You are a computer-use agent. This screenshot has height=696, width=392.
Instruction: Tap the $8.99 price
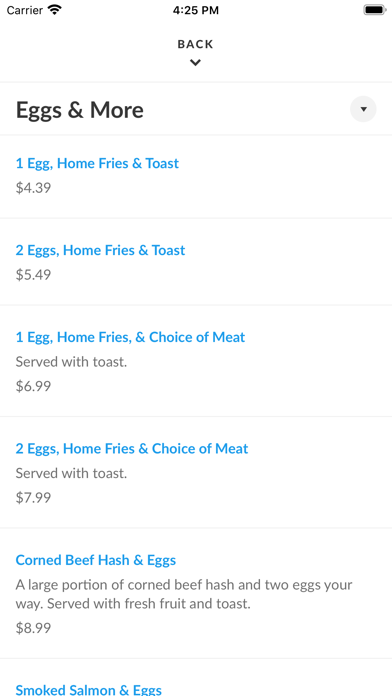(33, 628)
